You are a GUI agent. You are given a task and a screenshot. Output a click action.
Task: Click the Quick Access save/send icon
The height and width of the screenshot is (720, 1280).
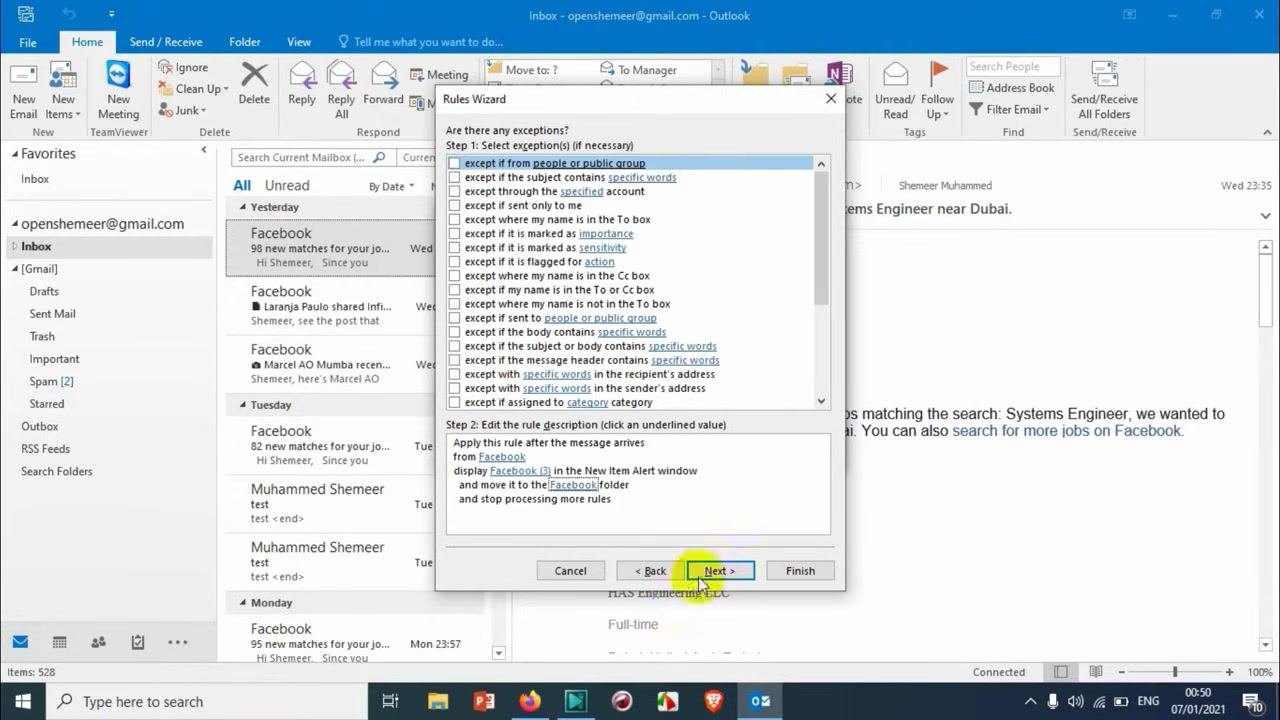tap(25, 14)
